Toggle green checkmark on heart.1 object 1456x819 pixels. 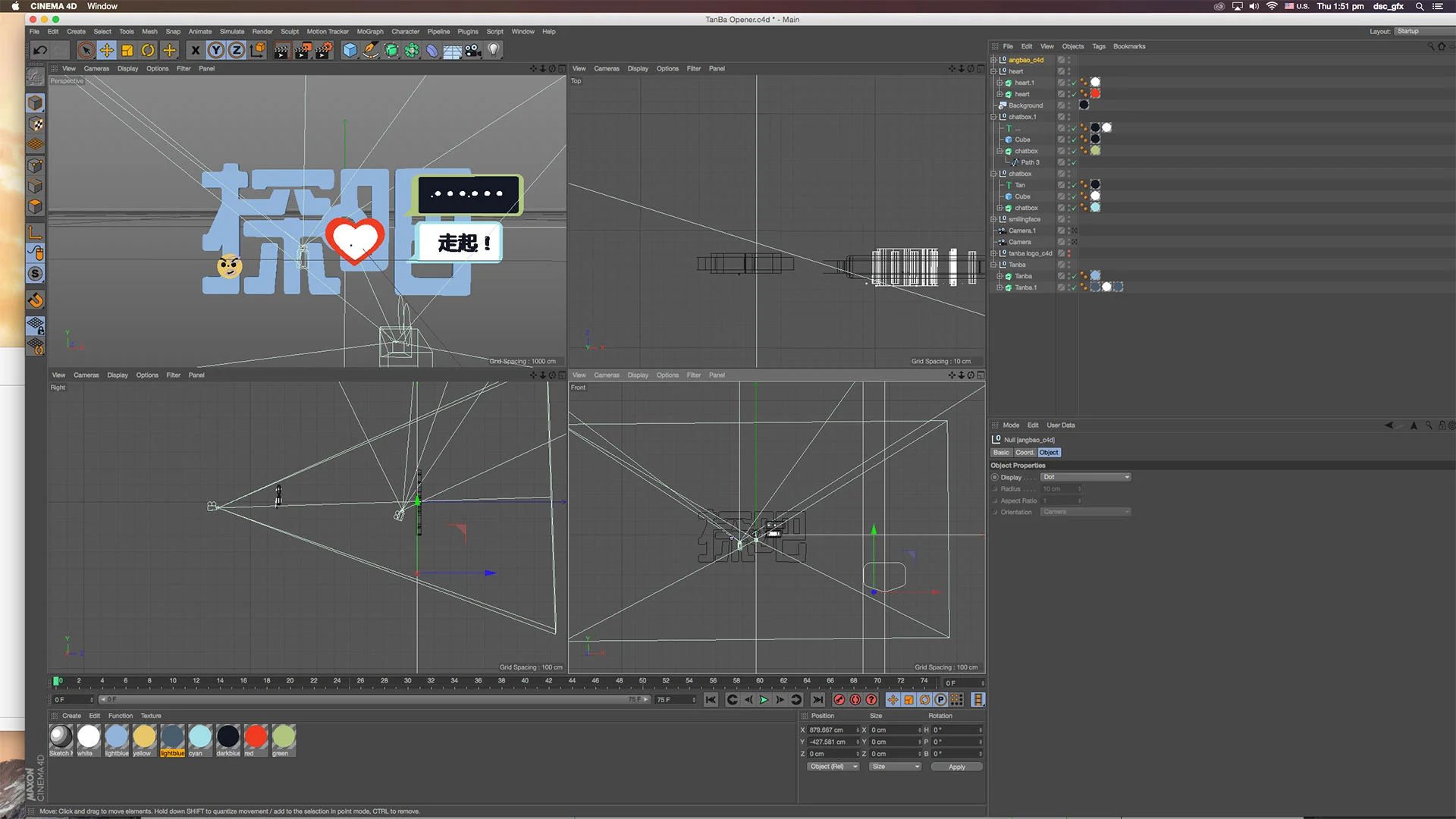[x=1073, y=83]
